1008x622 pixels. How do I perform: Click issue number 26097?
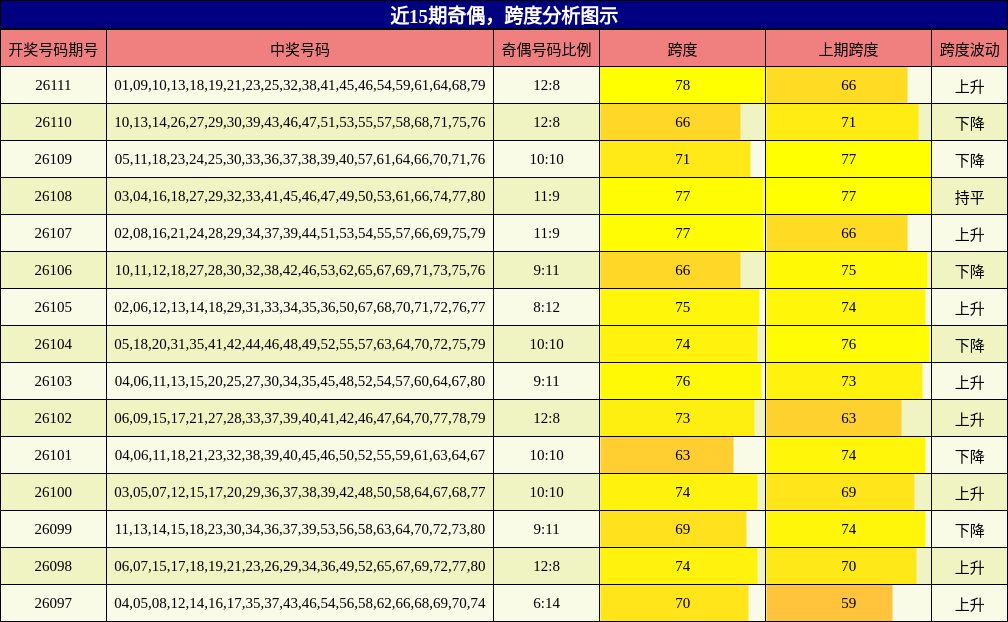pyautogui.click(x=53, y=603)
